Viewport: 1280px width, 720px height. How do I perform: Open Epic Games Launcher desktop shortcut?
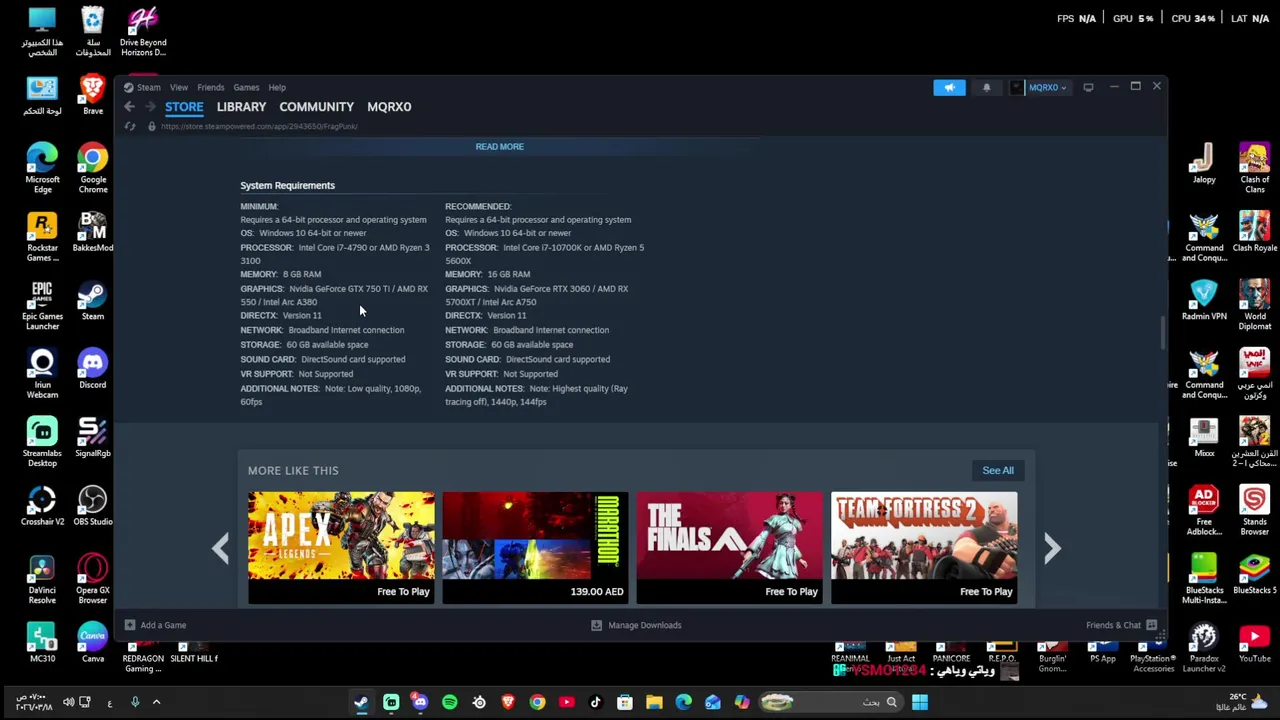point(42,306)
